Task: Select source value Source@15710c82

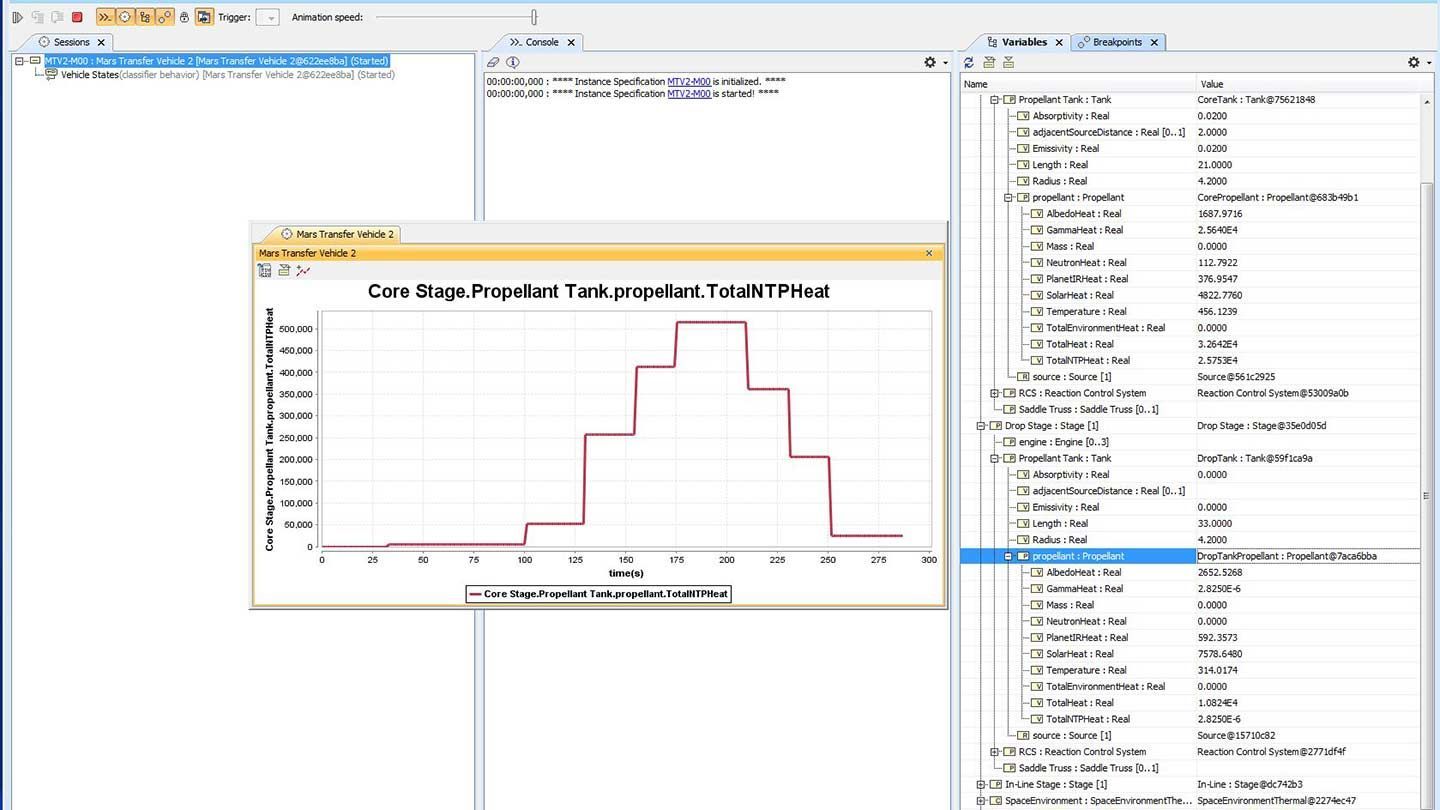Action: pyautogui.click(x=1234, y=735)
